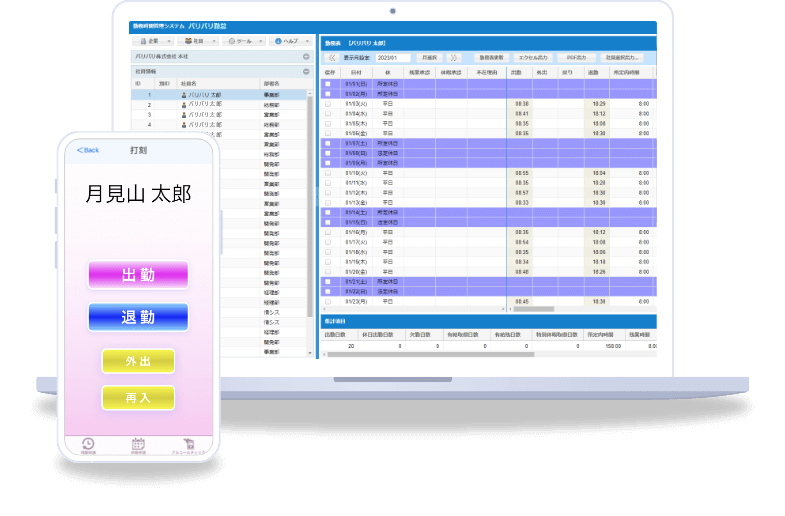
Task: Open the ツール menu gear icon
Action: 231,41
